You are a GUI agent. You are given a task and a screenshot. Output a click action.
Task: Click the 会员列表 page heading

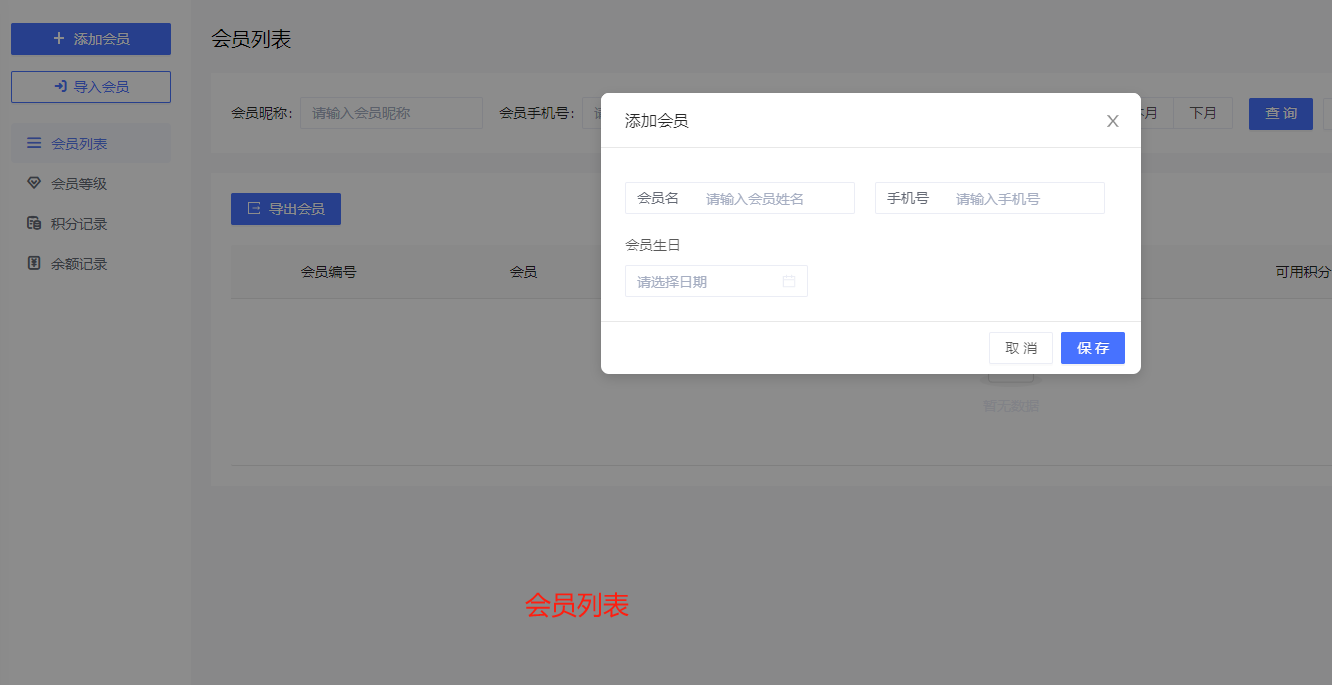pos(251,39)
